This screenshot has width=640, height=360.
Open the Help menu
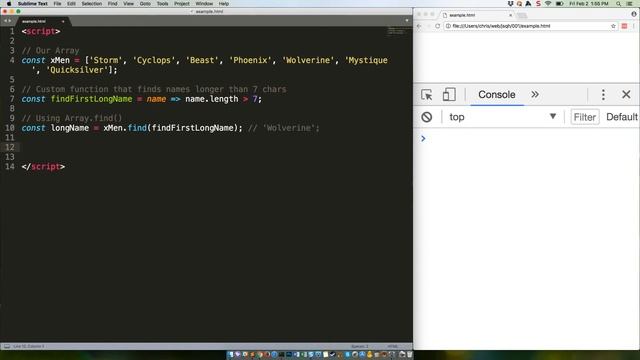tap(224, 4)
